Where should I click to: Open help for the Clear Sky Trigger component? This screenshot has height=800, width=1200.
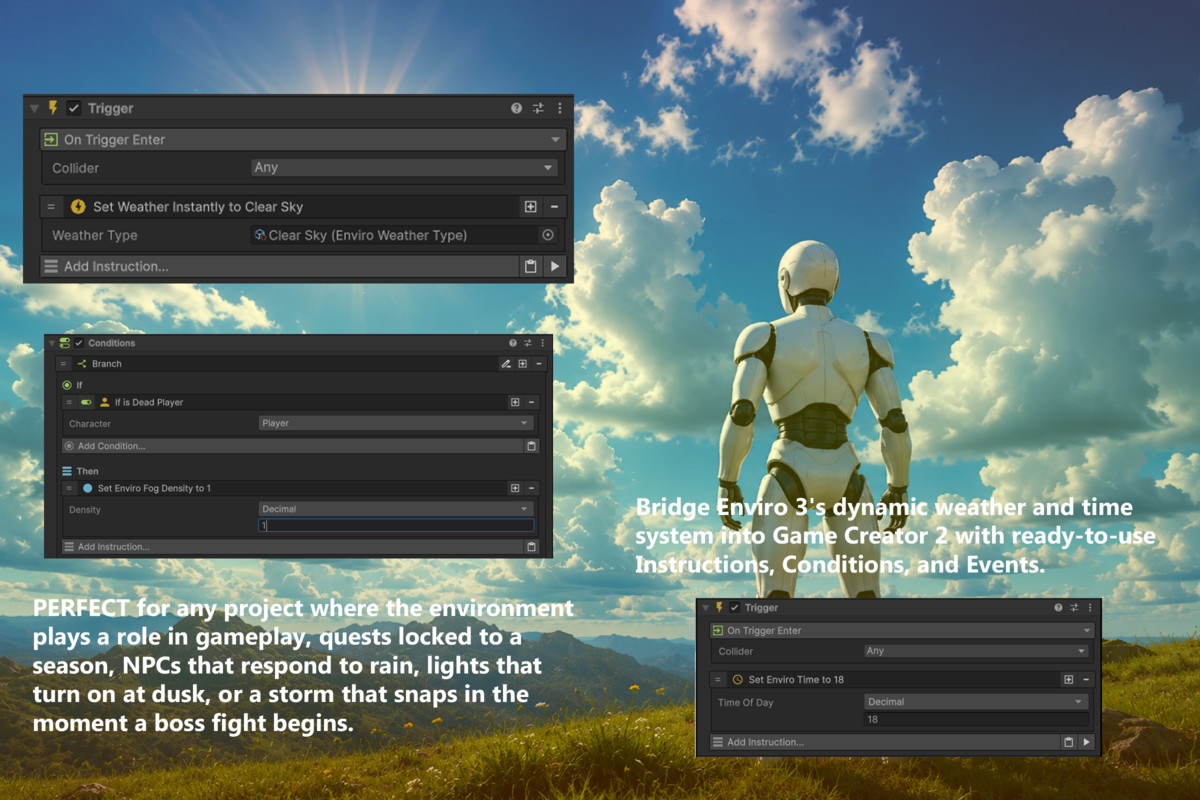pos(516,108)
